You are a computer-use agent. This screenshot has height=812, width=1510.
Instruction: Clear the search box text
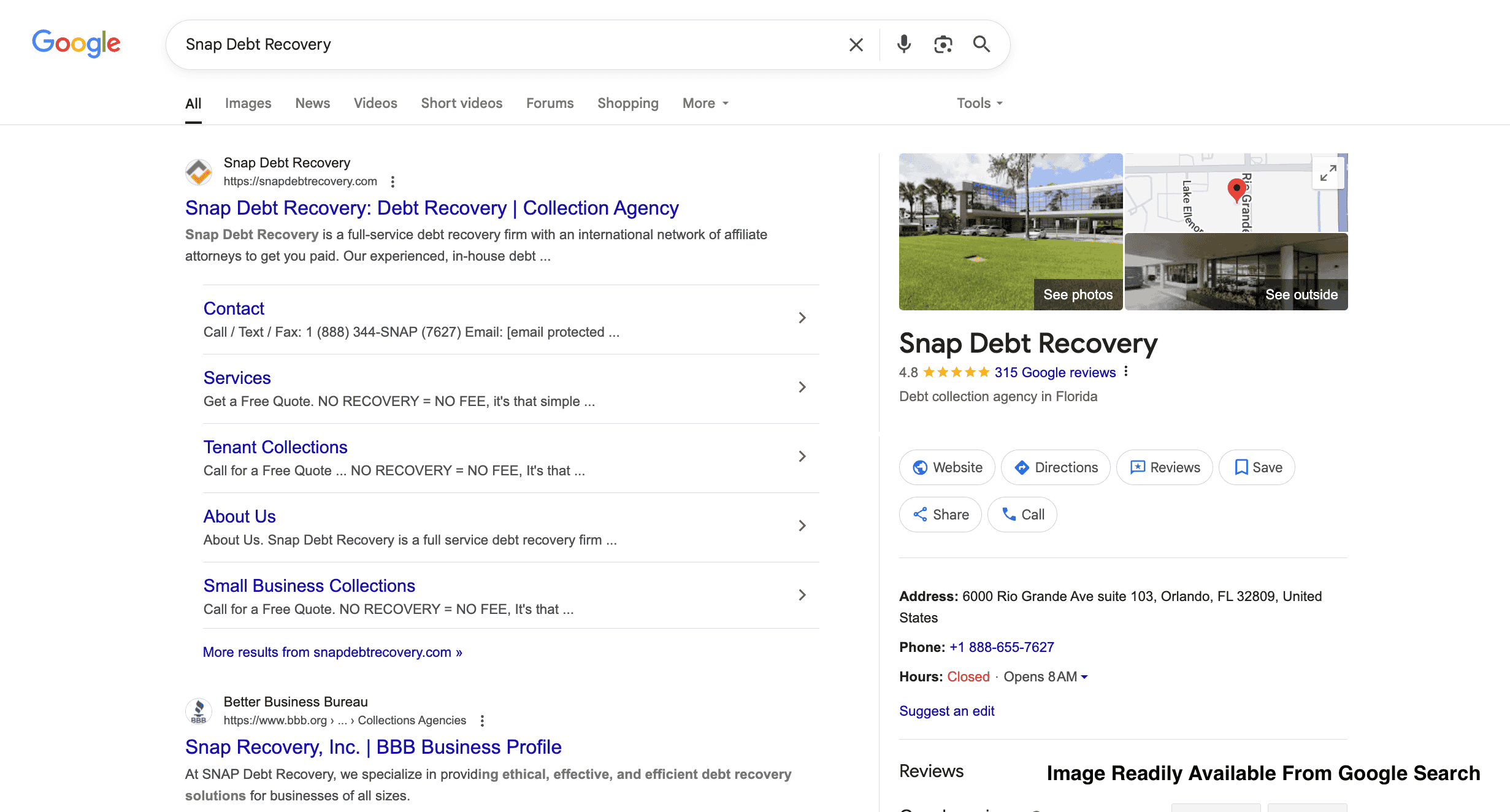pos(856,44)
